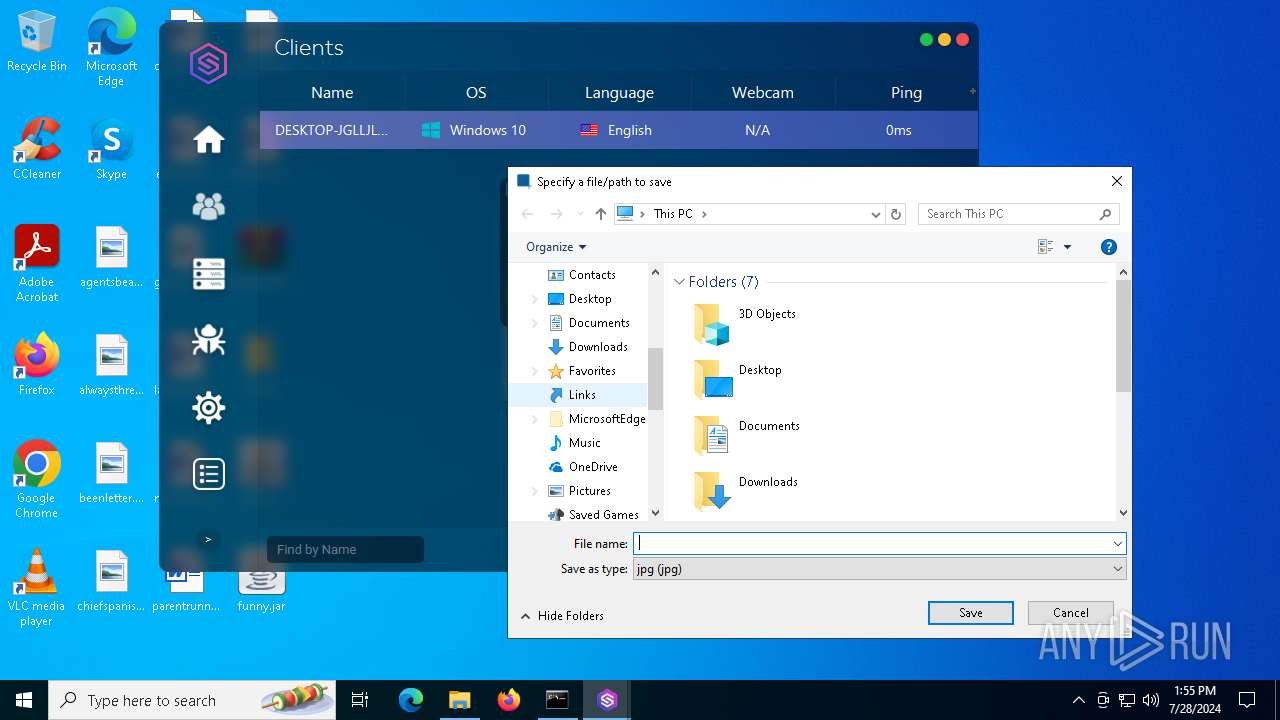Click the Cancel button

1071,613
